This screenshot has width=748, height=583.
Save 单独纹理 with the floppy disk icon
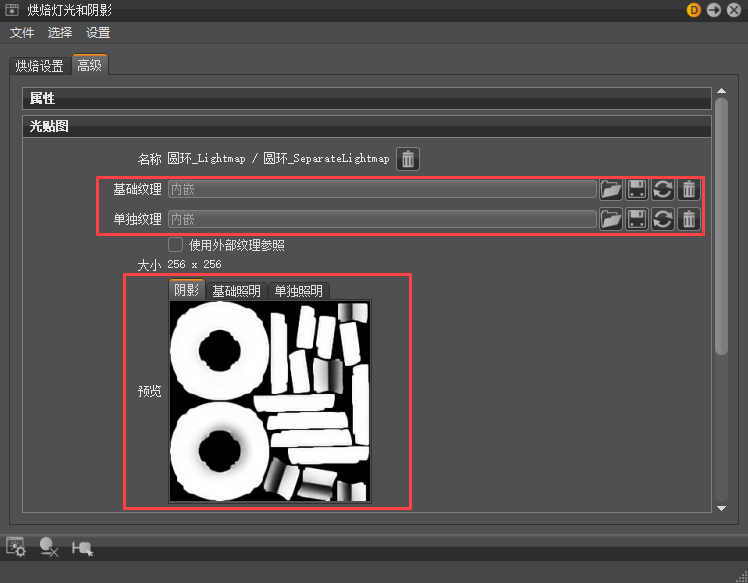(637, 219)
